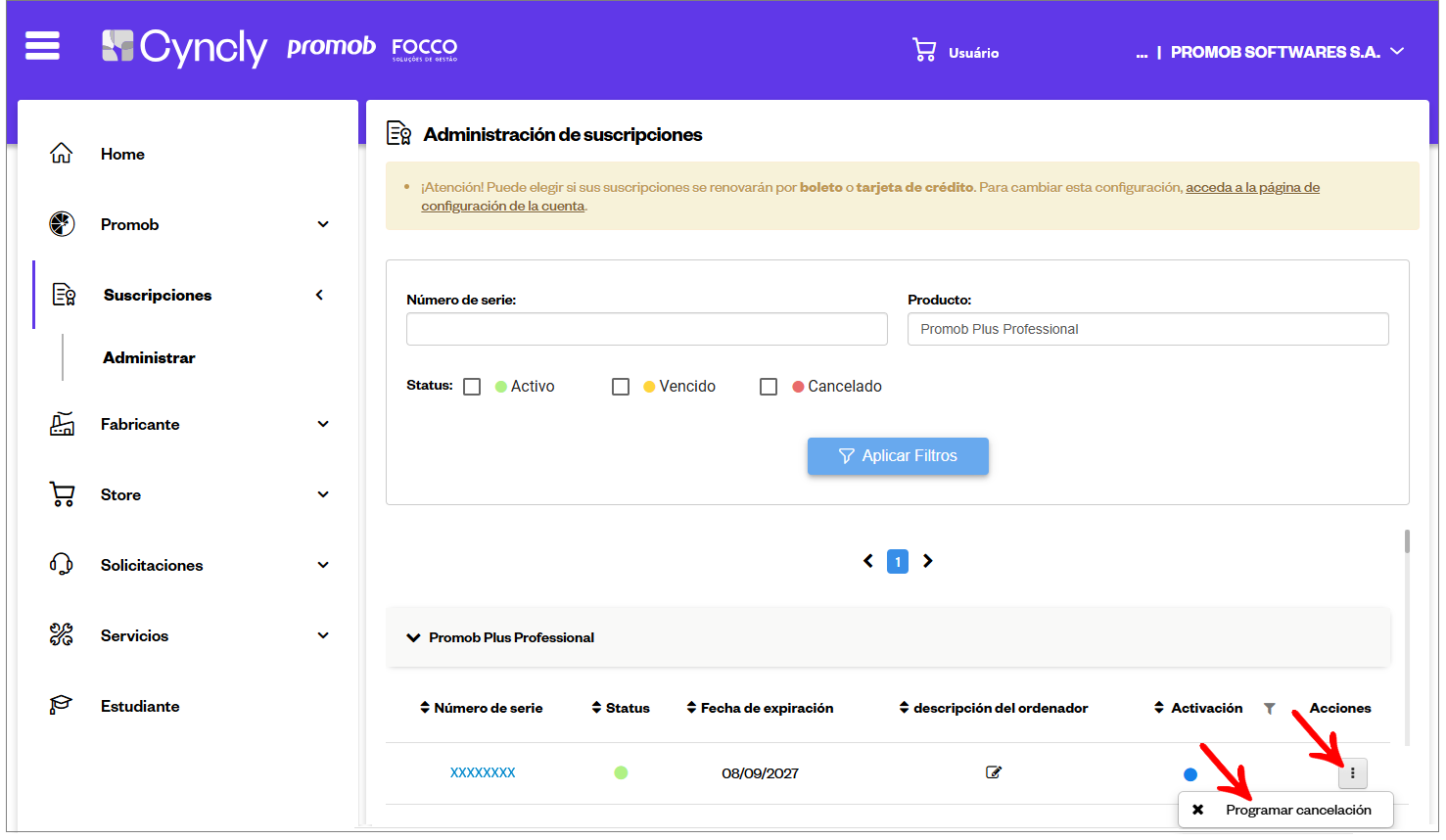Open Administrar under Suscripciones

tap(149, 357)
